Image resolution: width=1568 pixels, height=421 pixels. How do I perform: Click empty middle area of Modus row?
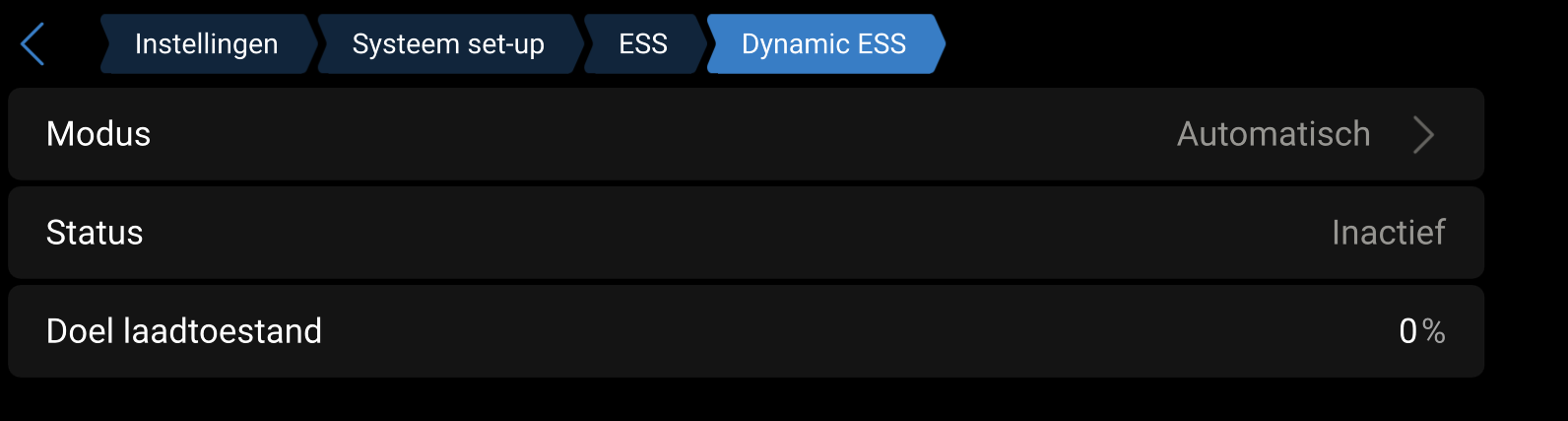coord(689,134)
